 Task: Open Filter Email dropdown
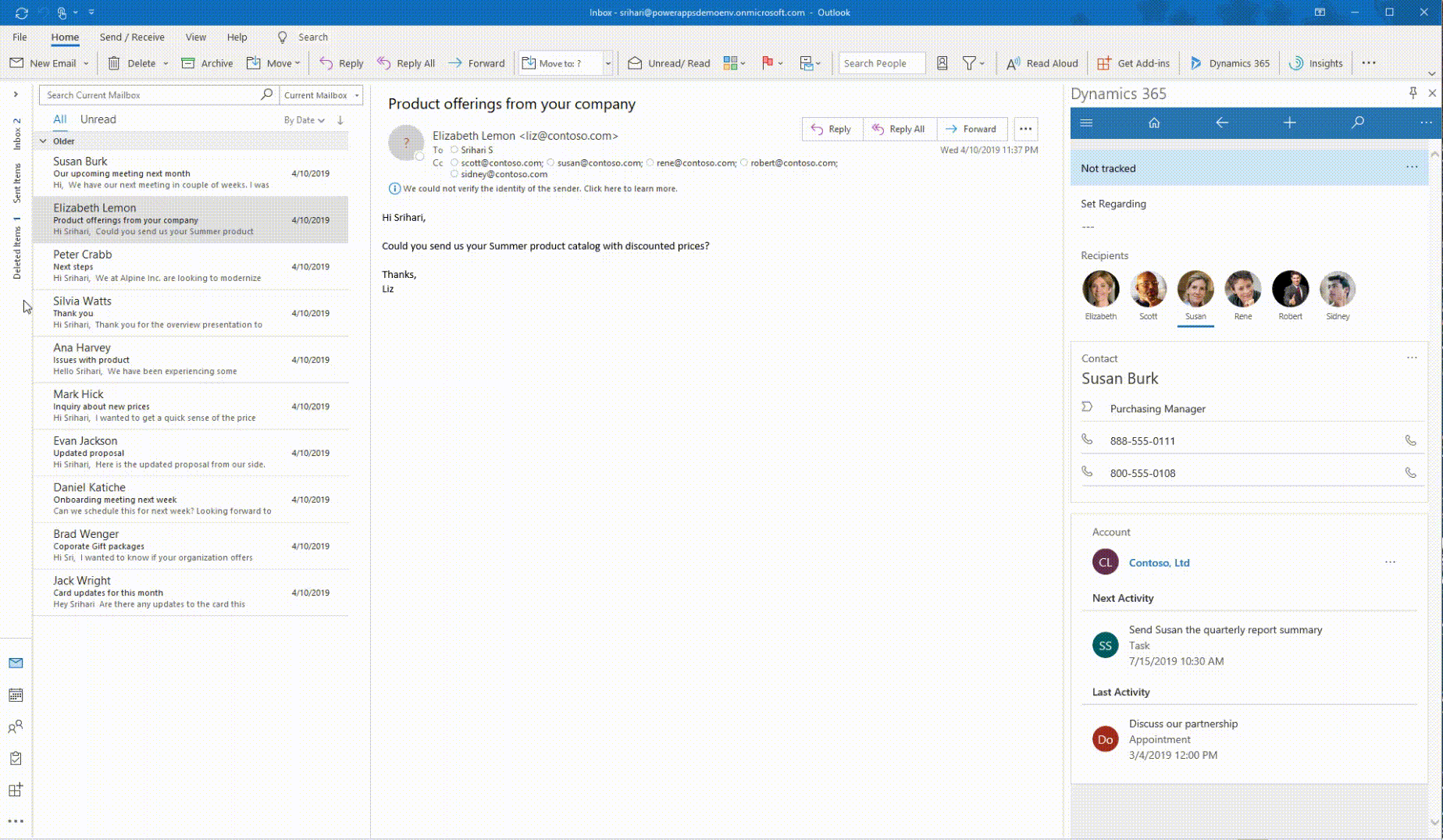(x=973, y=63)
